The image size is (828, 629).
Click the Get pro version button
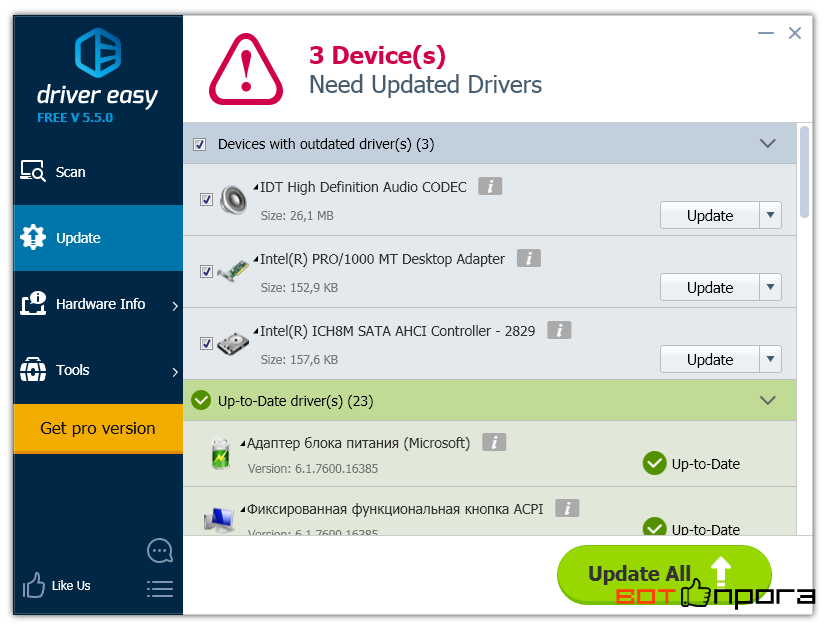[x=98, y=428]
